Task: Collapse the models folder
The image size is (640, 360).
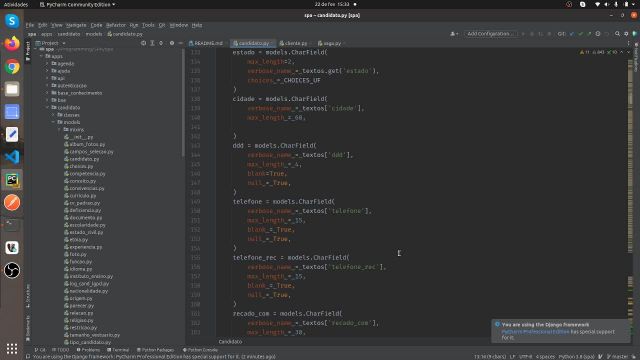Action: coord(53,122)
